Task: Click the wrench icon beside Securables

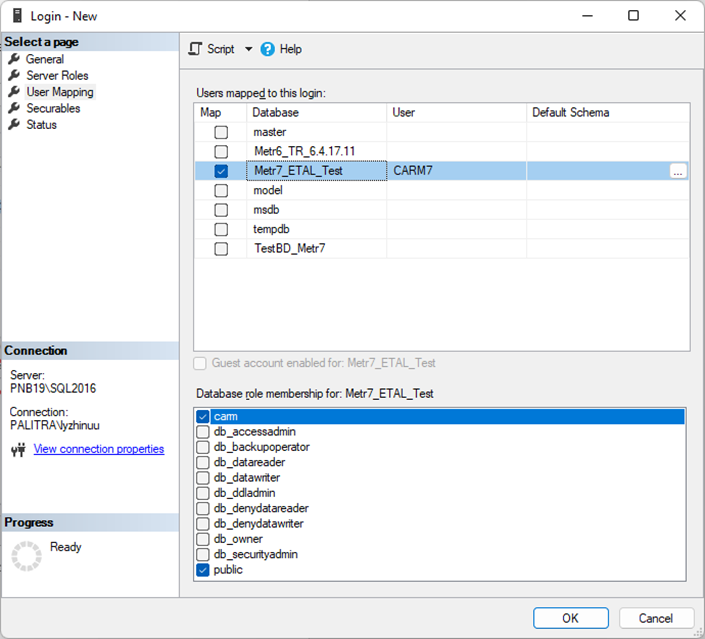Action: click(x=14, y=108)
